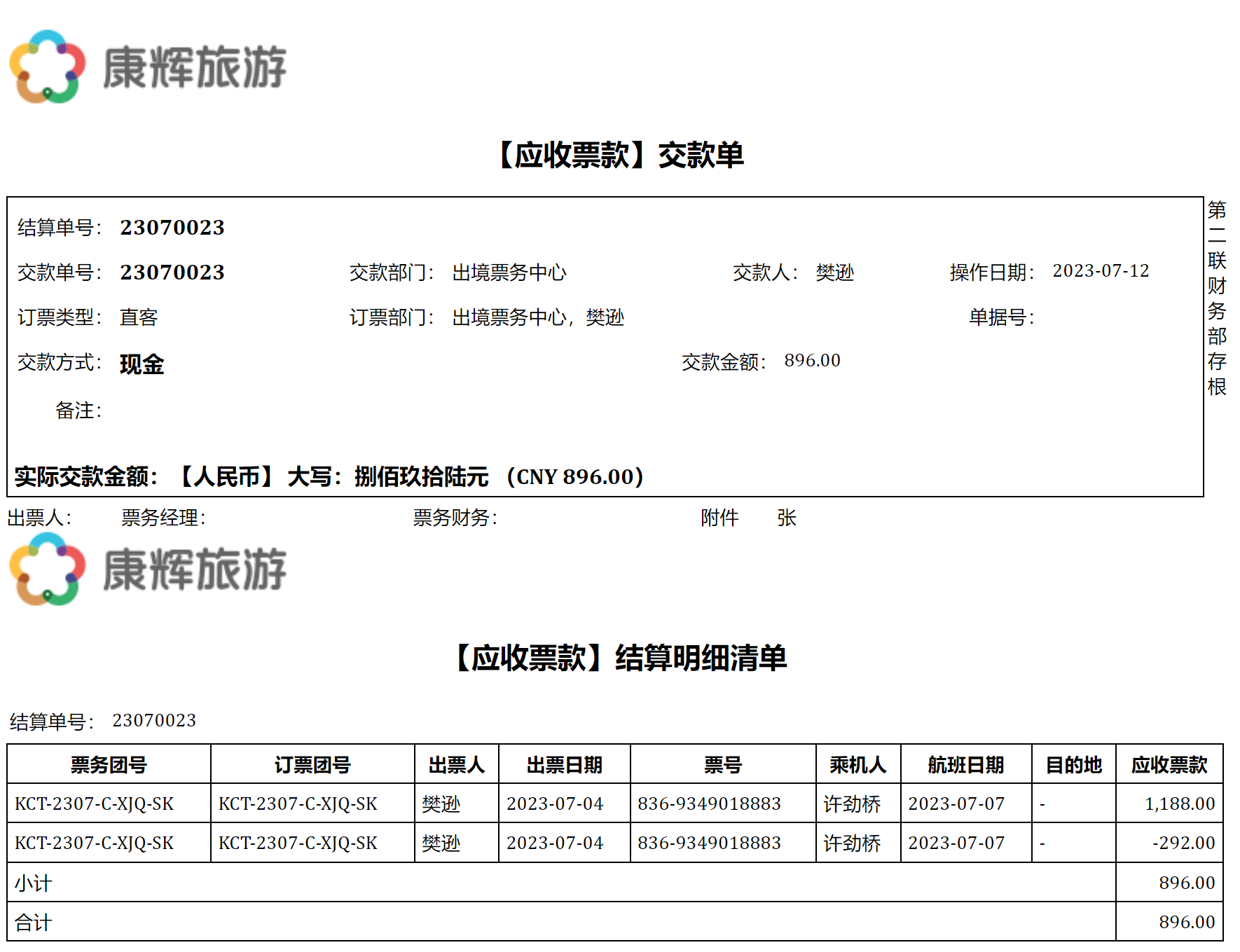Screen dimensions: 1240x952
Task: Select the 订票类型 value 直客
Action: pos(139,317)
